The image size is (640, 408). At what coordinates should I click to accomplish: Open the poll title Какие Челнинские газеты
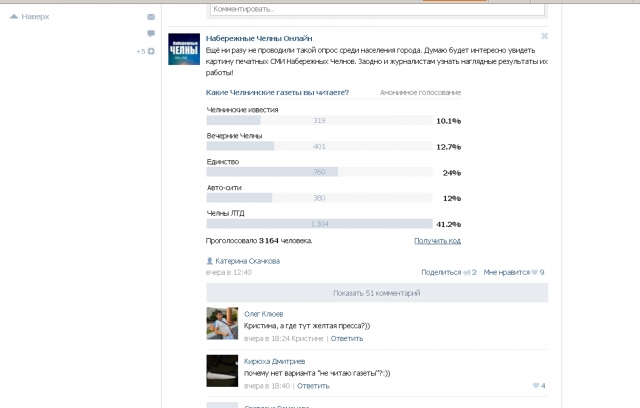click(x=277, y=92)
